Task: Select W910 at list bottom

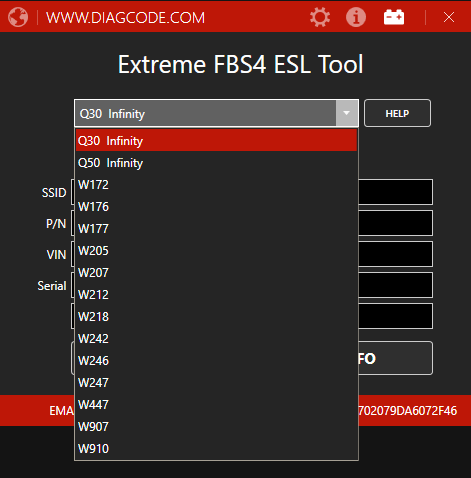Action: coord(216,449)
